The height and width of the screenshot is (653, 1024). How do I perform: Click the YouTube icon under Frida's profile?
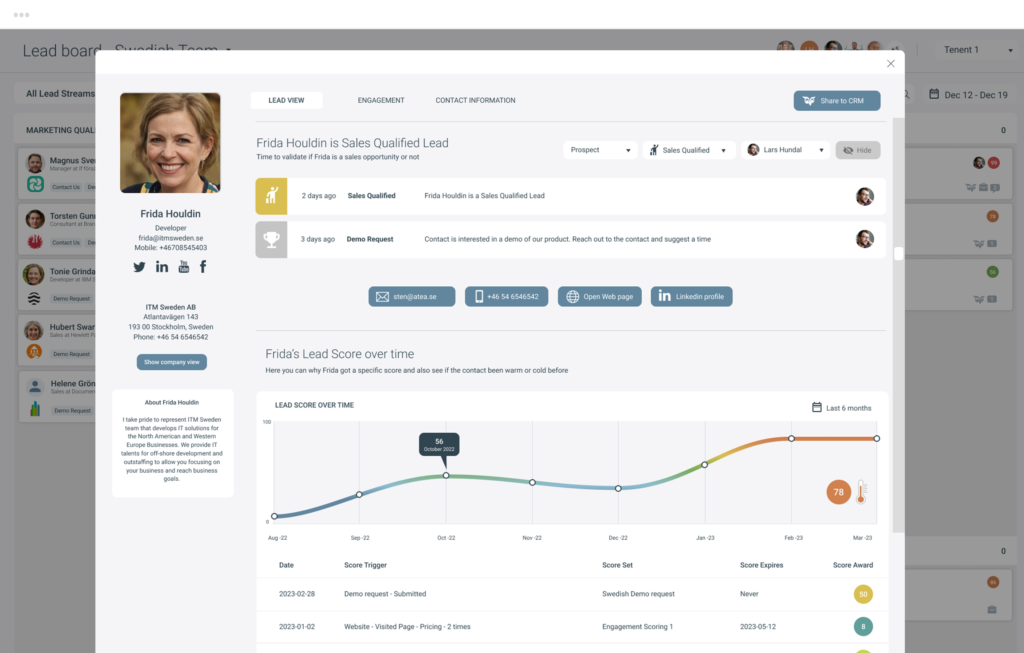point(184,267)
